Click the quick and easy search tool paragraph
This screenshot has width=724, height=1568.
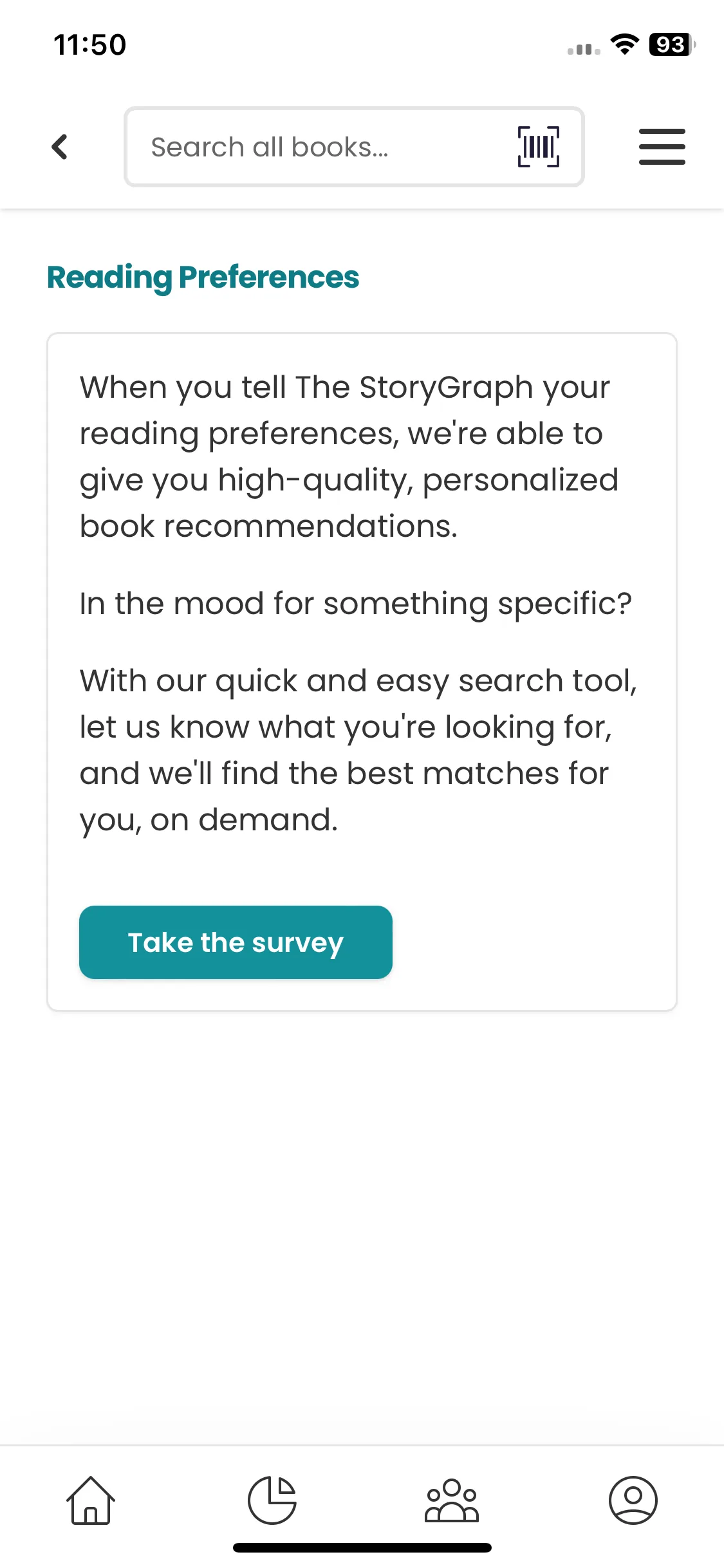click(358, 750)
